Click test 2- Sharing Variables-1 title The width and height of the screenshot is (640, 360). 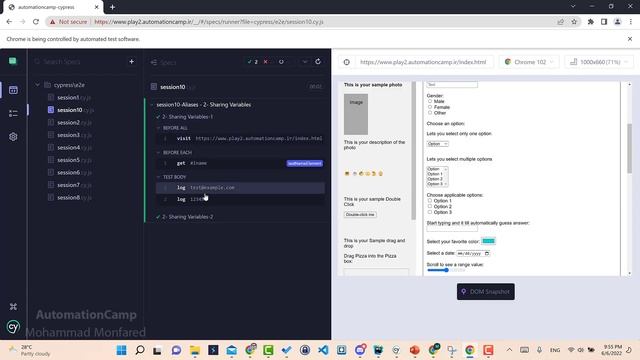click(x=187, y=117)
